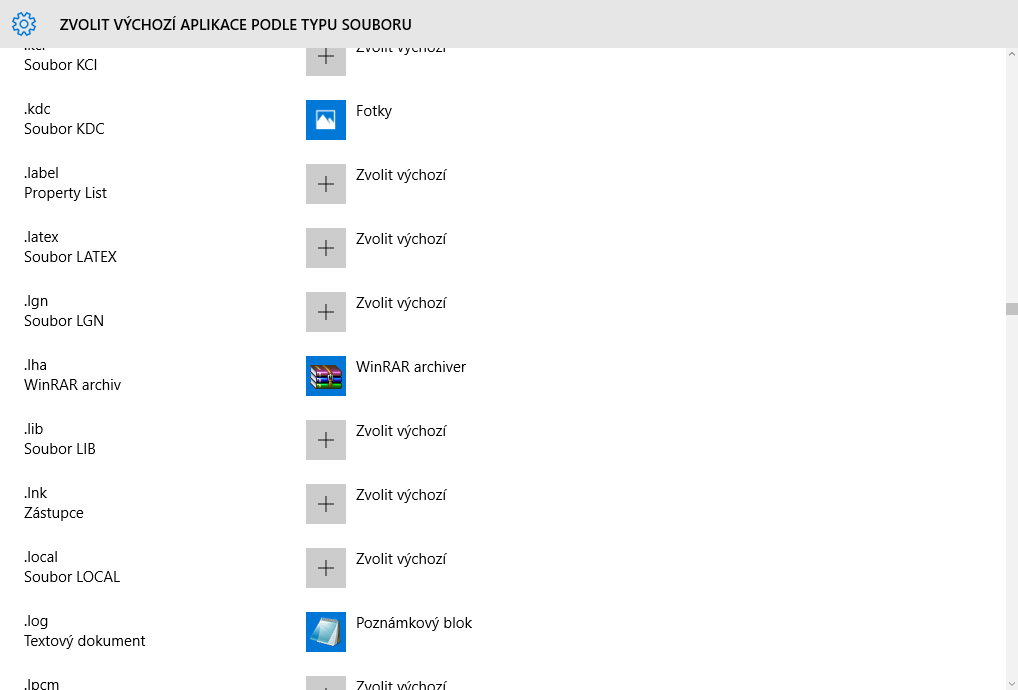Click the plus icon for .lgn extension
The height and width of the screenshot is (690, 1018).
pyautogui.click(x=326, y=312)
